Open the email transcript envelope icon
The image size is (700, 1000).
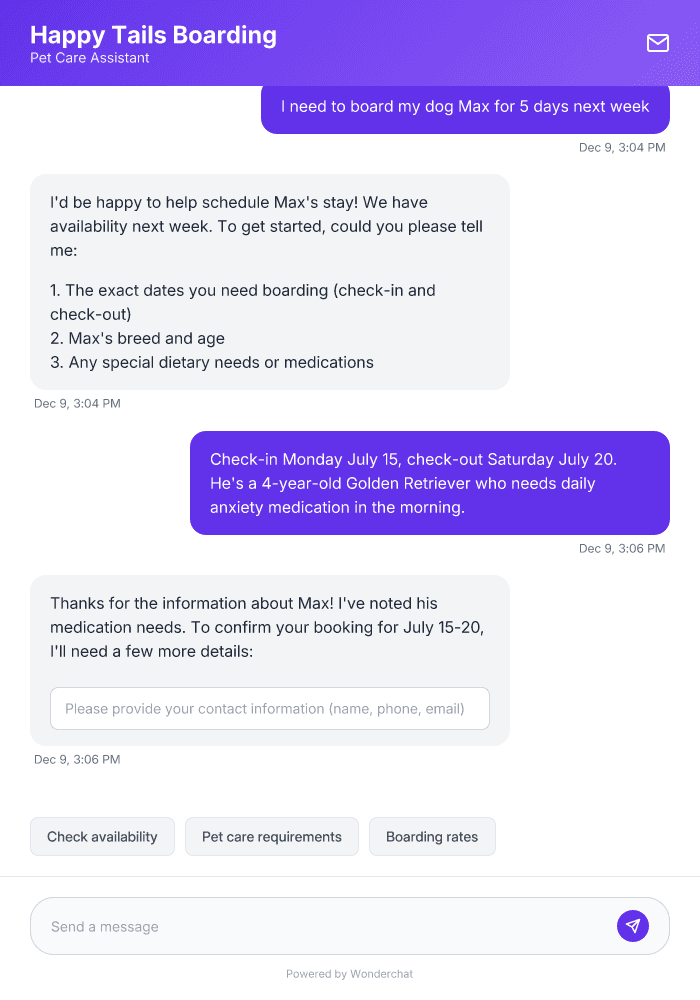[x=657, y=43]
